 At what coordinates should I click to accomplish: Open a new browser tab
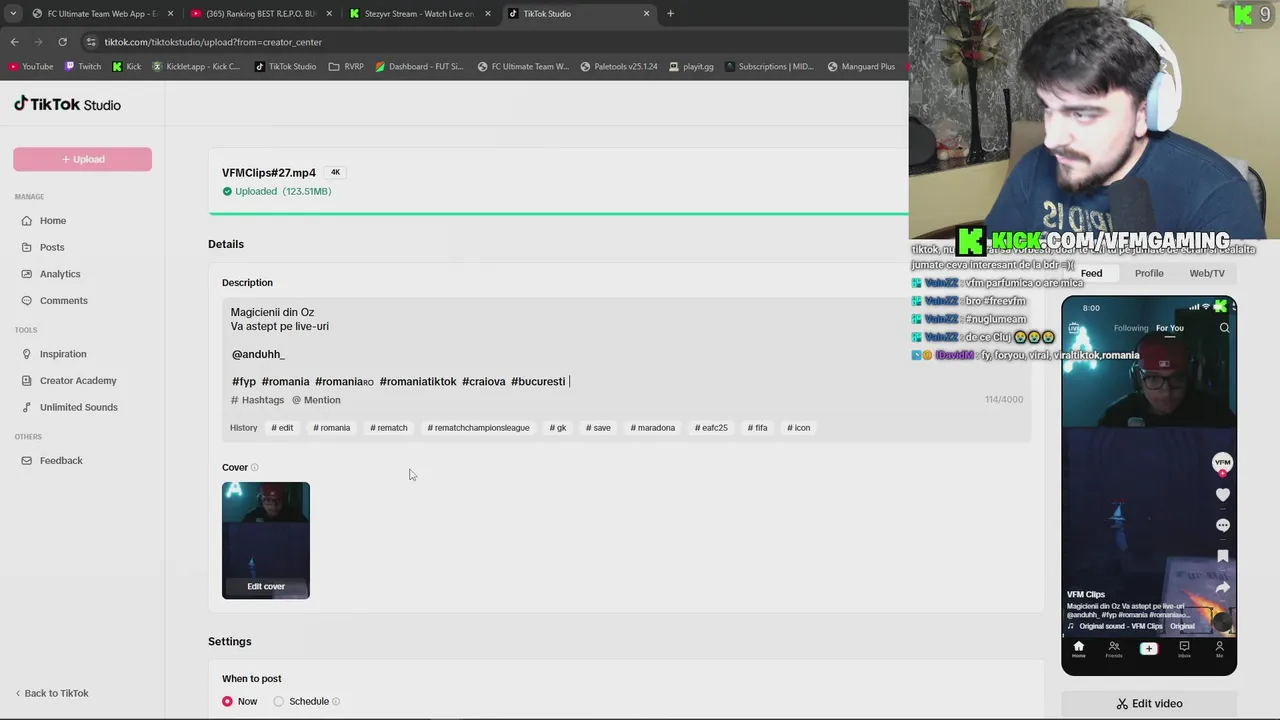[670, 14]
